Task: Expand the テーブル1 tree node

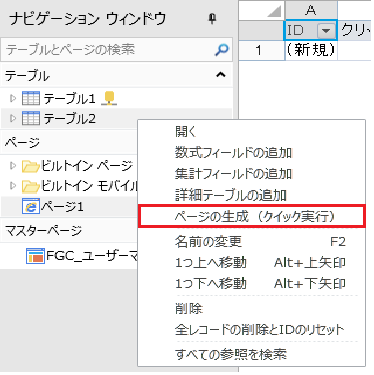Action: [13, 98]
